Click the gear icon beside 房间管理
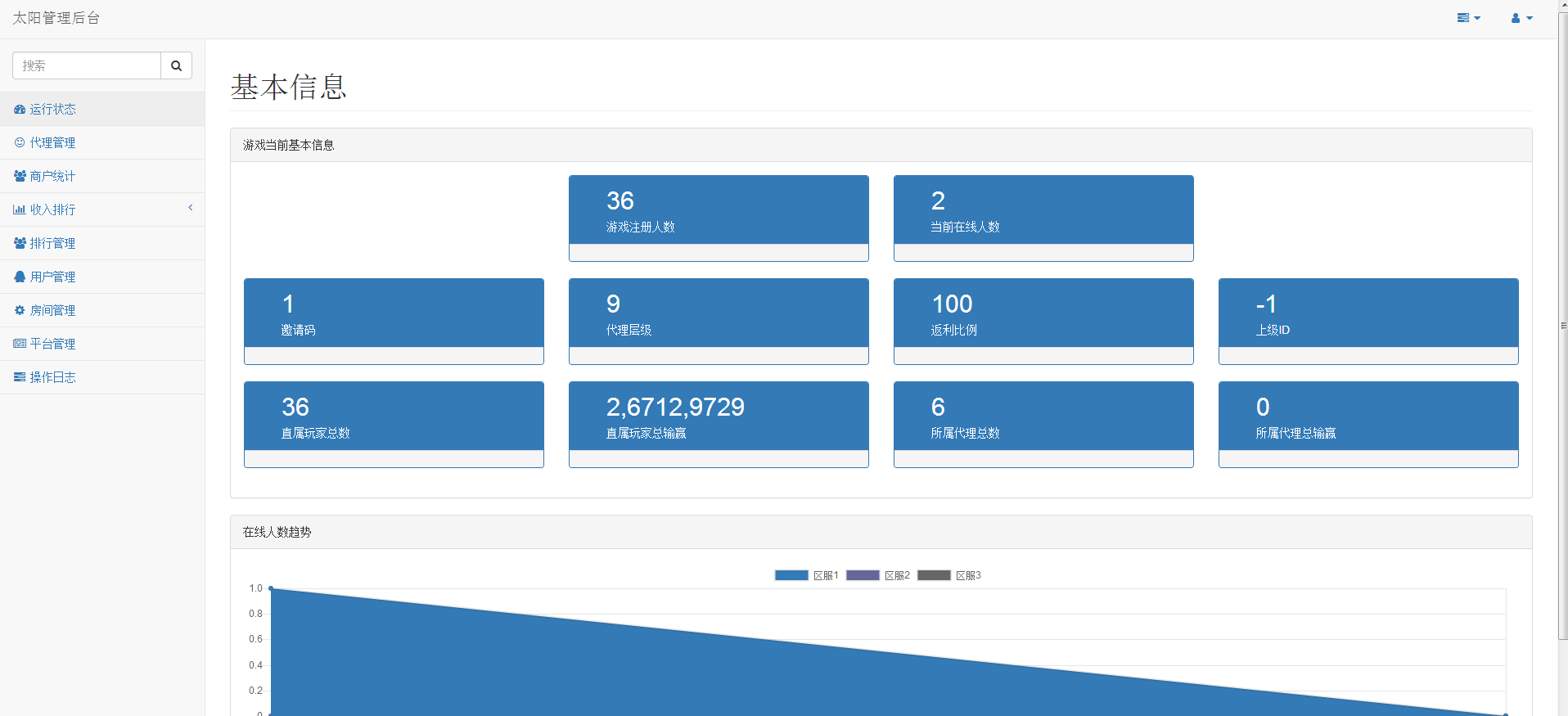The width and height of the screenshot is (1568, 716). pyautogui.click(x=20, y=310)
